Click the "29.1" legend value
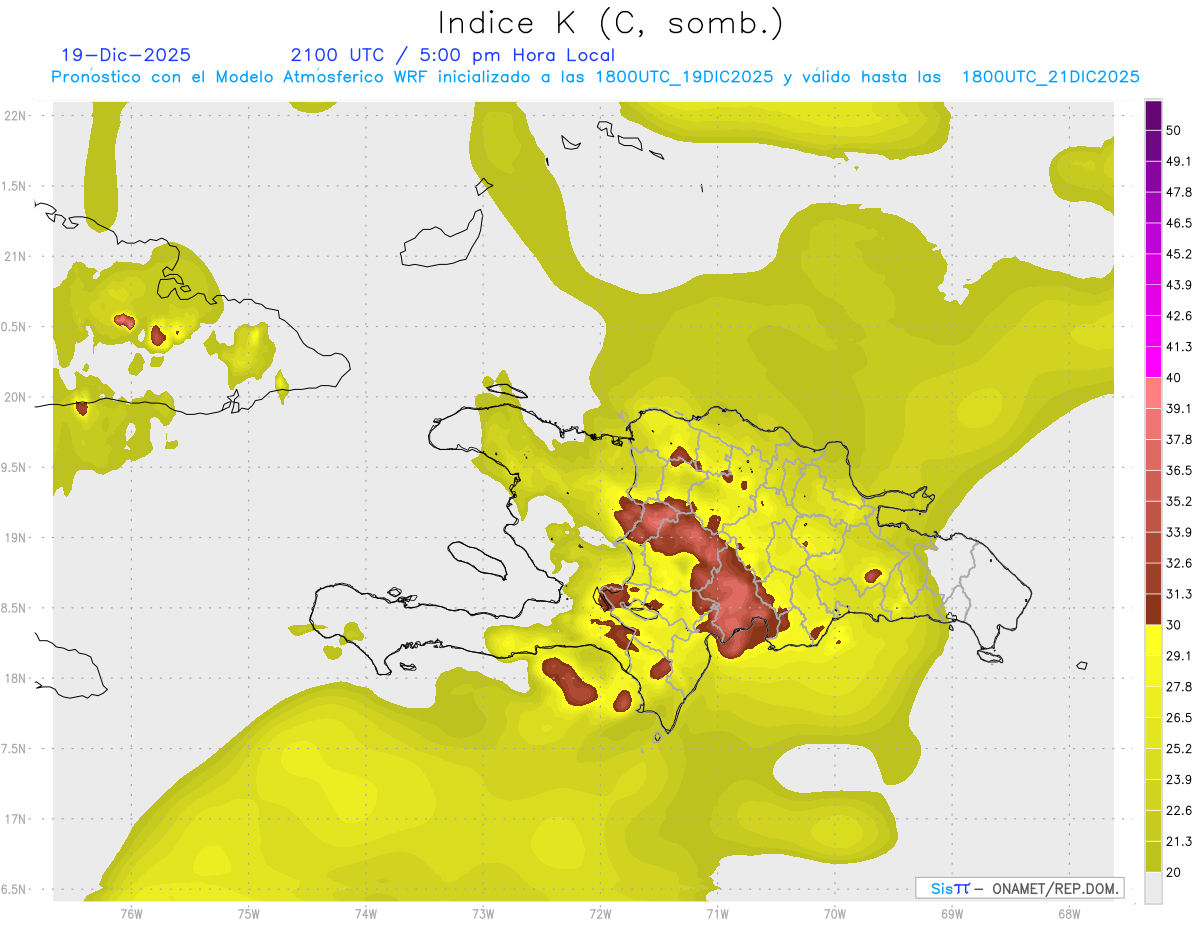Image resolution: width=1200 pixels, height=927 pixels. click(1179, 656)
